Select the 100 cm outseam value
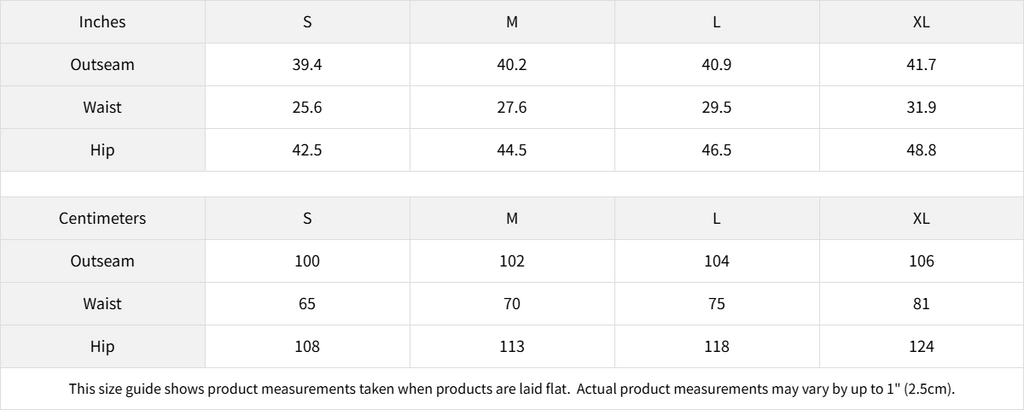Viewport: 1024px width, 410px height. click(307, 261)
